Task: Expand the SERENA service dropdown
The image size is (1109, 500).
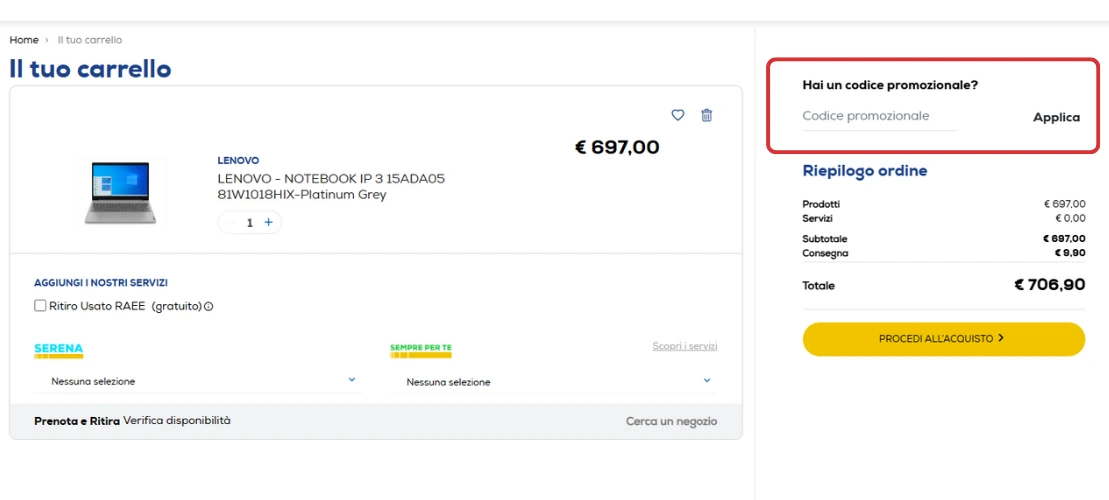Action: (198, 381)
